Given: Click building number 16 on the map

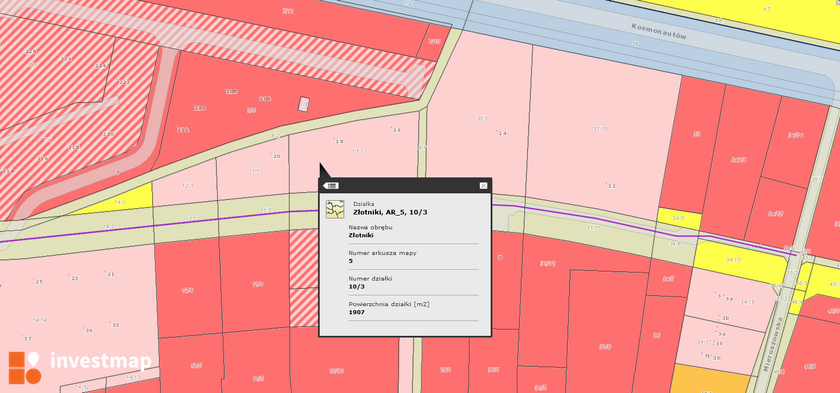Looking at the screenshot, I should pyautogui.click(x=396, y=130).
